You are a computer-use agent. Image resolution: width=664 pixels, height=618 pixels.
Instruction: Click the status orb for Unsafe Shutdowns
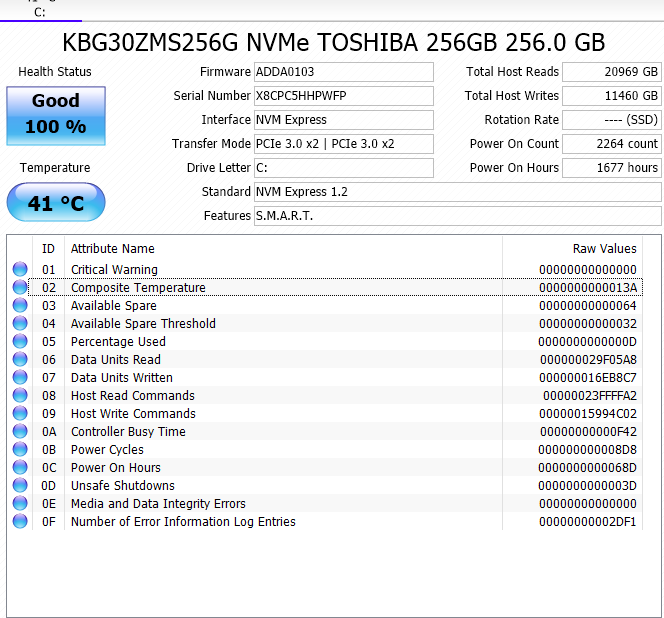point(20,485)
